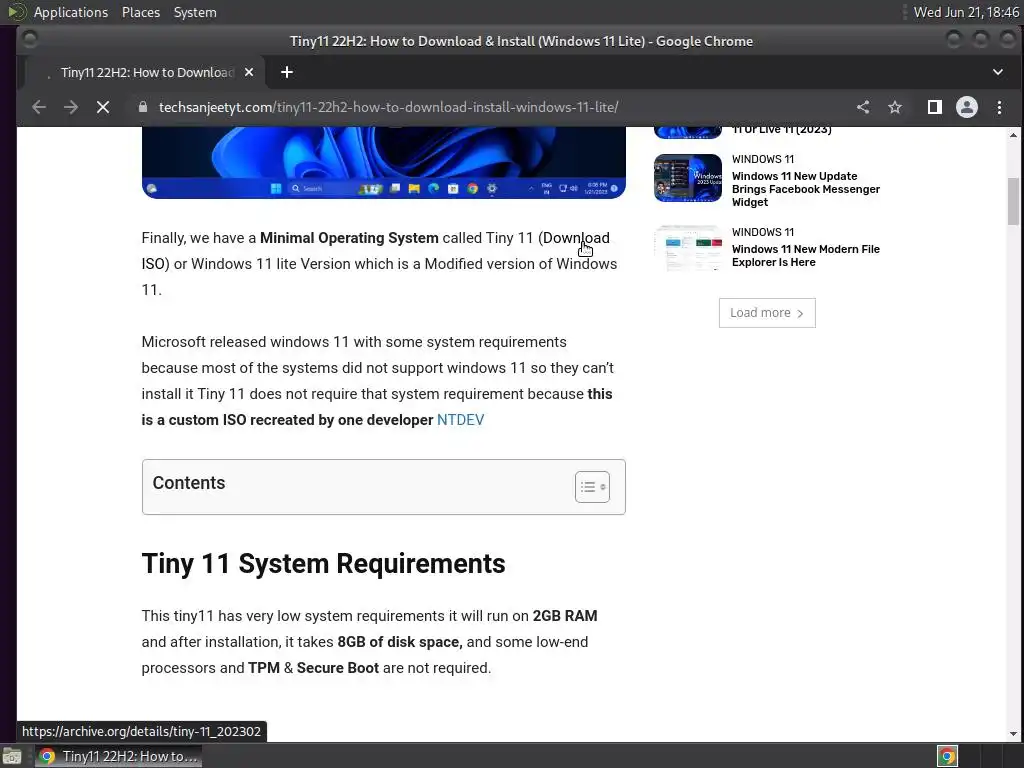Click the window menu button on the title bar
Viewport: 1024px width, 768px height.
coord(29,40)
